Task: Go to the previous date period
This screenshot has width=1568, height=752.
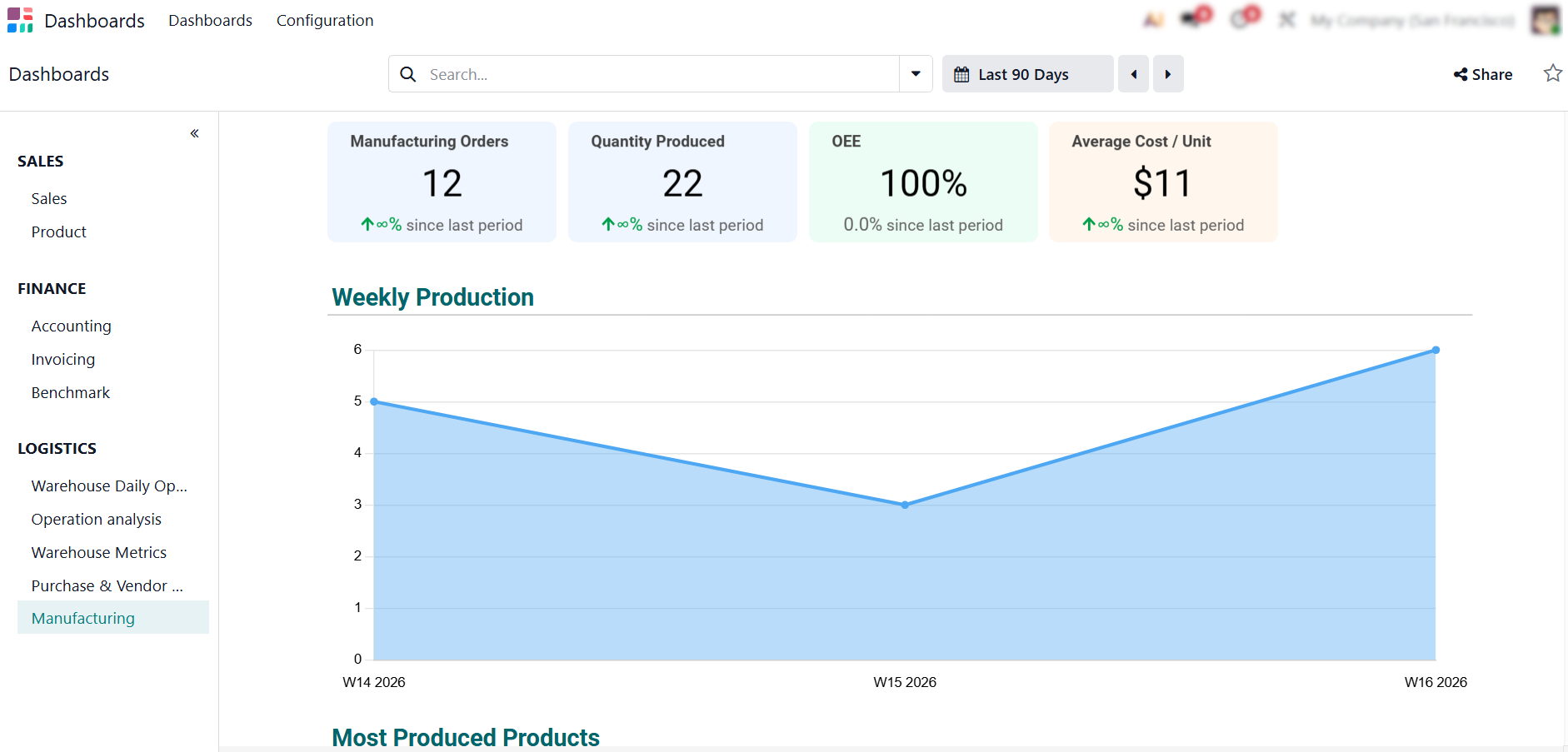Action: pyautogui.click(x=1133, y=74)
